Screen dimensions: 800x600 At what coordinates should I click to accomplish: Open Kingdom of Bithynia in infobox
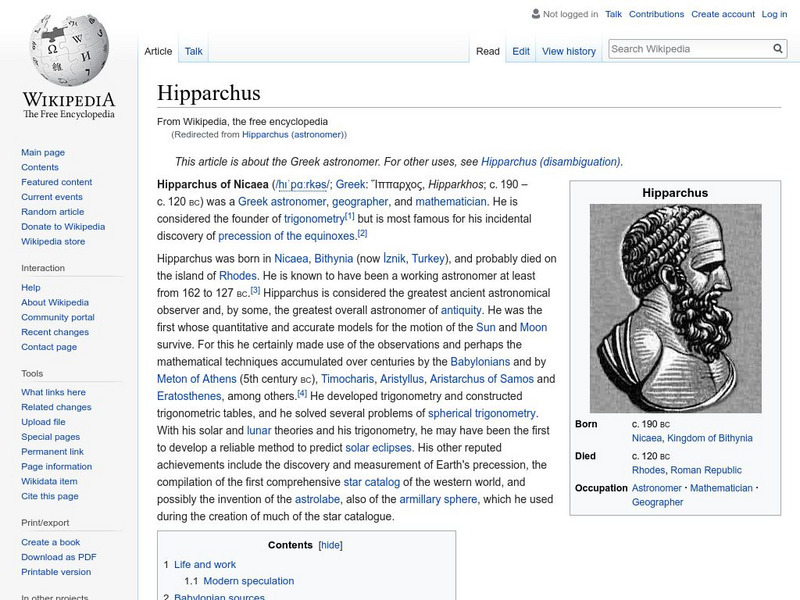(710, 438)
